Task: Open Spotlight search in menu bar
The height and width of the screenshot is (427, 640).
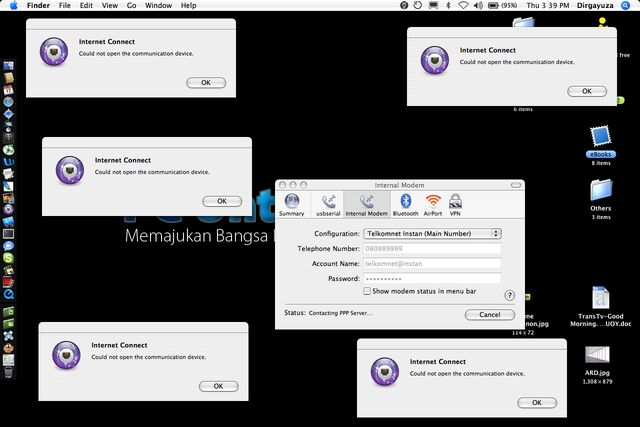Action: coord(625,5)
